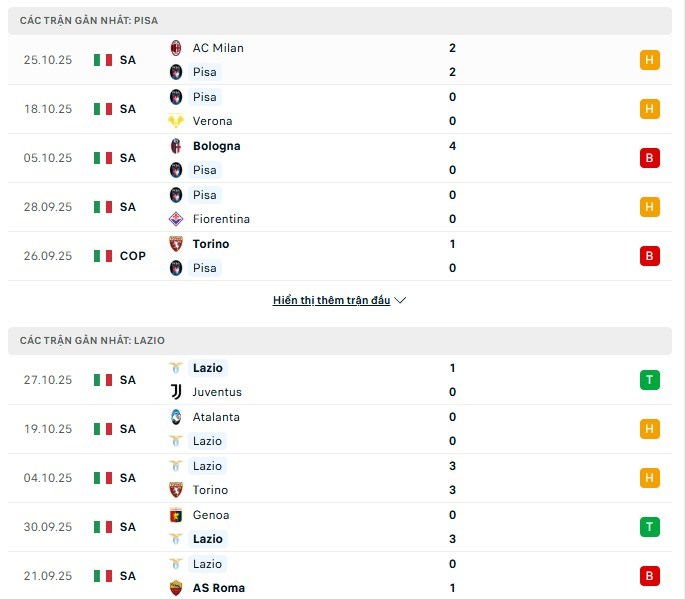Click the Atalanta club crest icon
Image resolution: width=685 pixels, height=599 pixels.
tap(177, 417)
